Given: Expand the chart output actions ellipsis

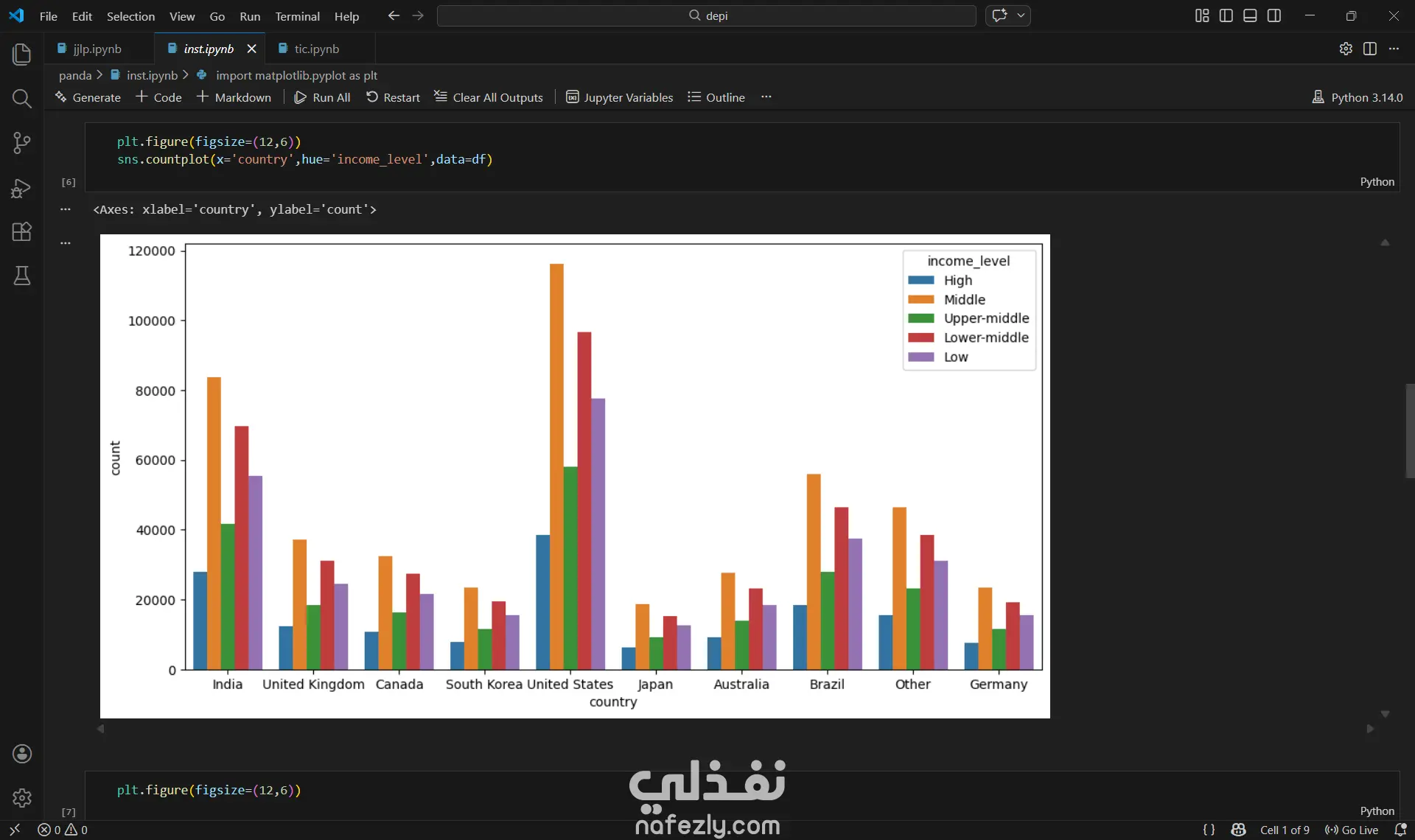Looking at the screenshot, I should coord(66,242).
